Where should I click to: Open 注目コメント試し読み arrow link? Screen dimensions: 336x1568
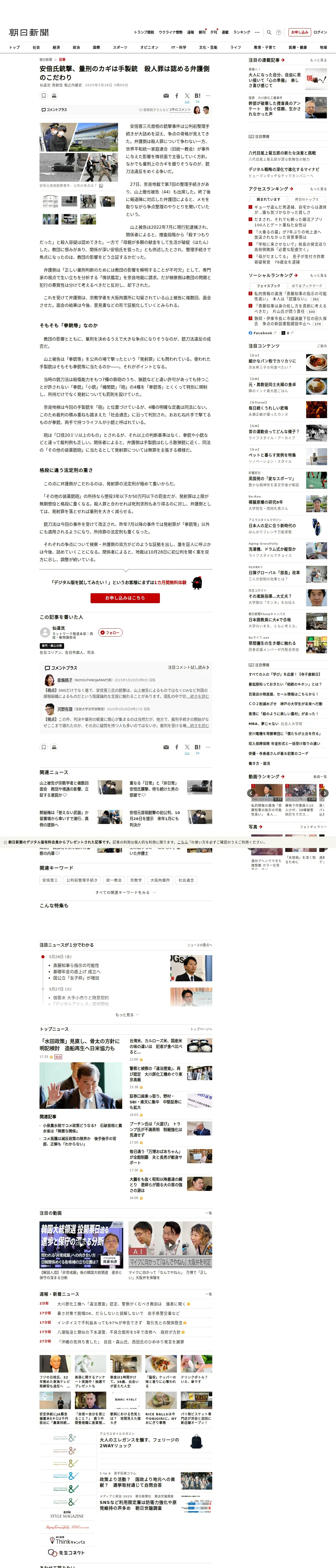(188, 667)
